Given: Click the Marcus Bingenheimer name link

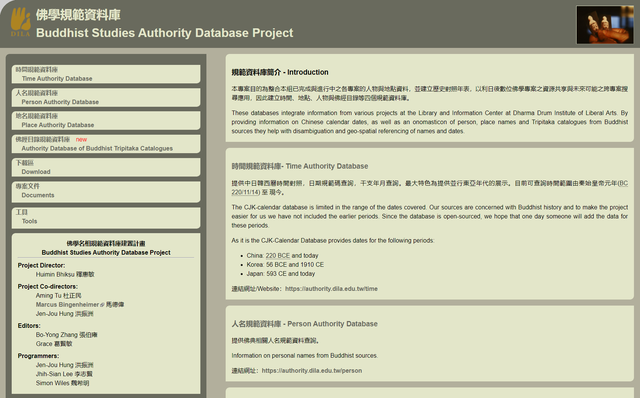Looking at the screenshot, I should tap(67, 305).
